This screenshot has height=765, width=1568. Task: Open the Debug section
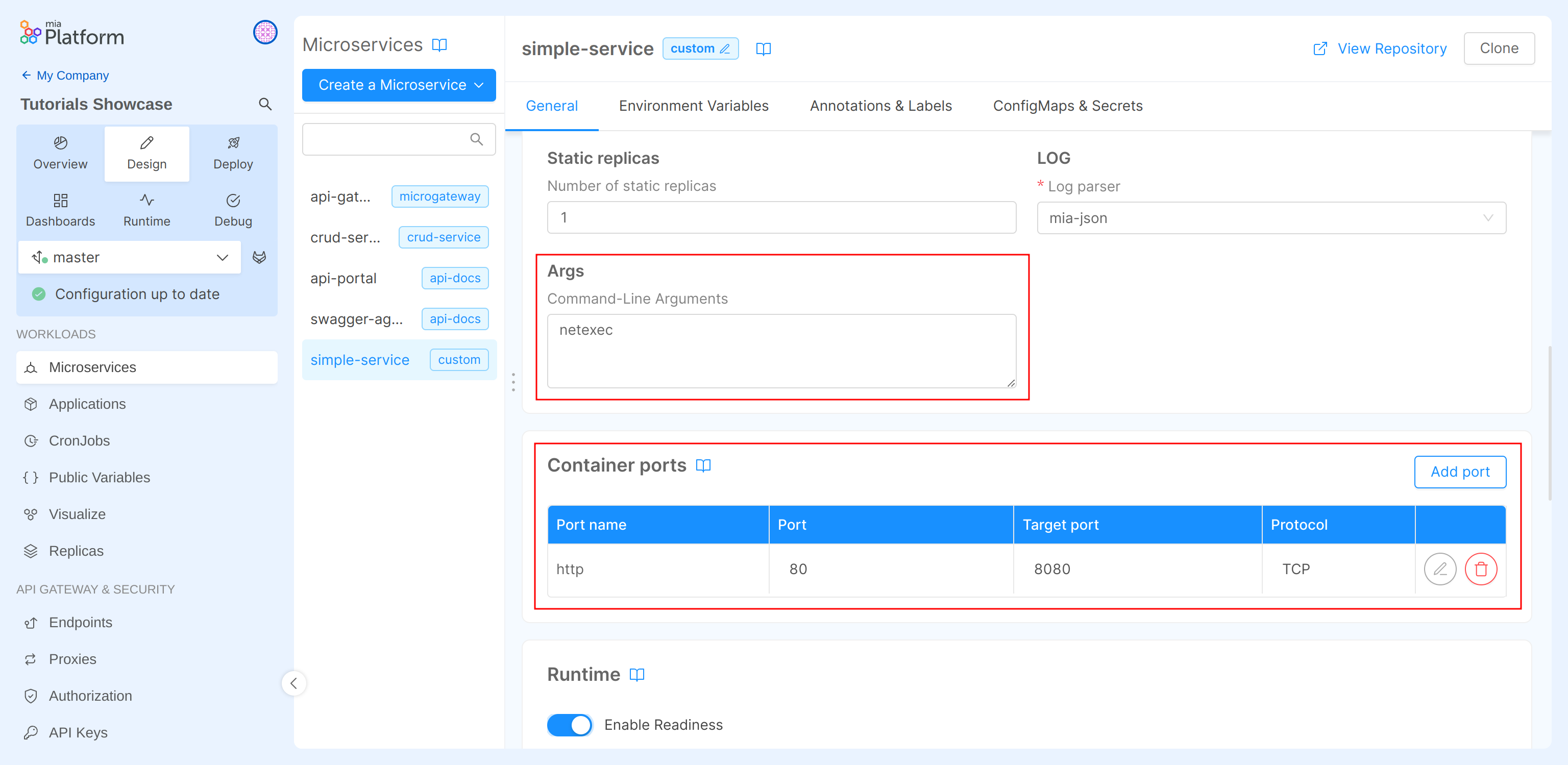point(233,210)
